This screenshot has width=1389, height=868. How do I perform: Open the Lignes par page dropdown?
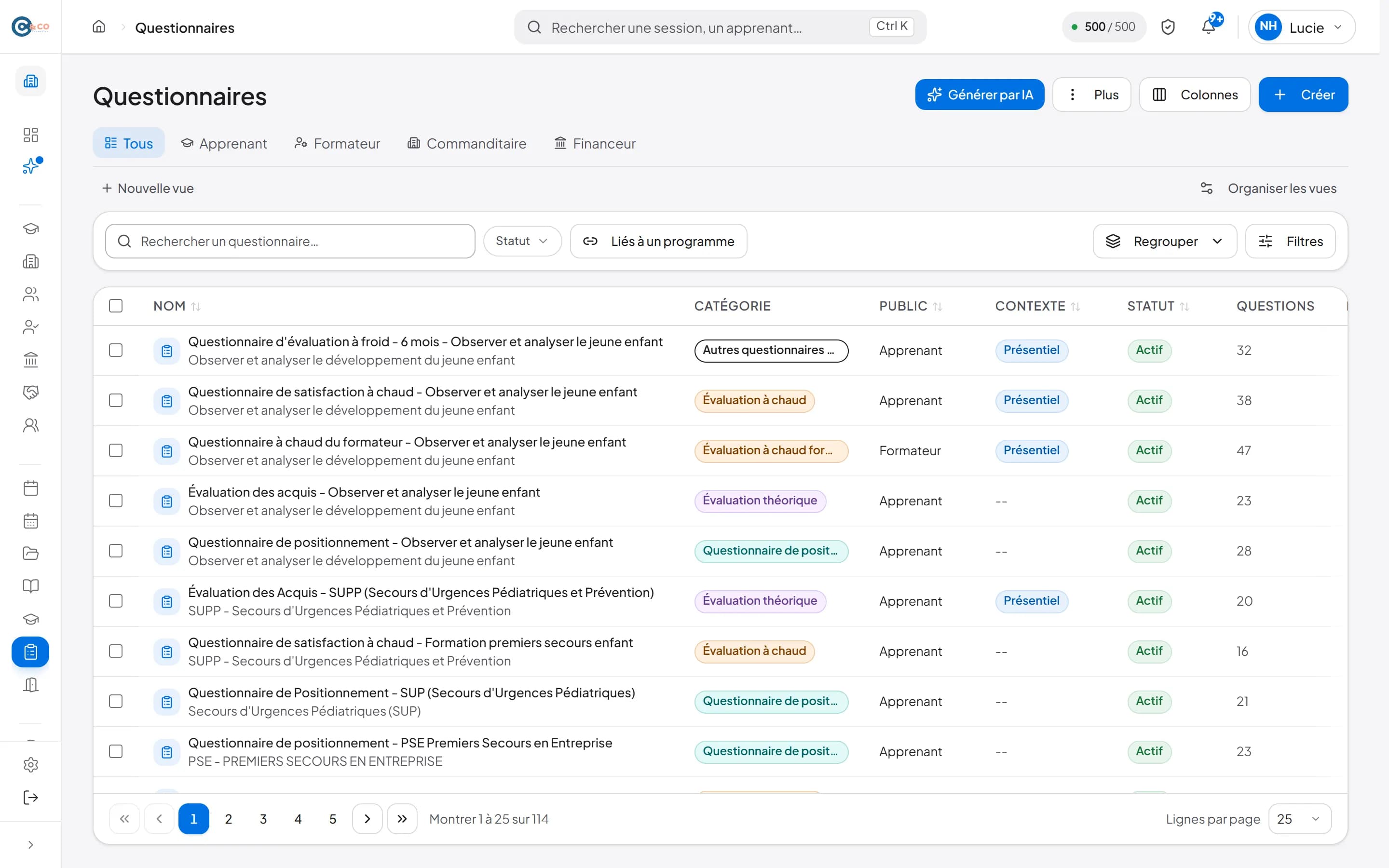1299,819
